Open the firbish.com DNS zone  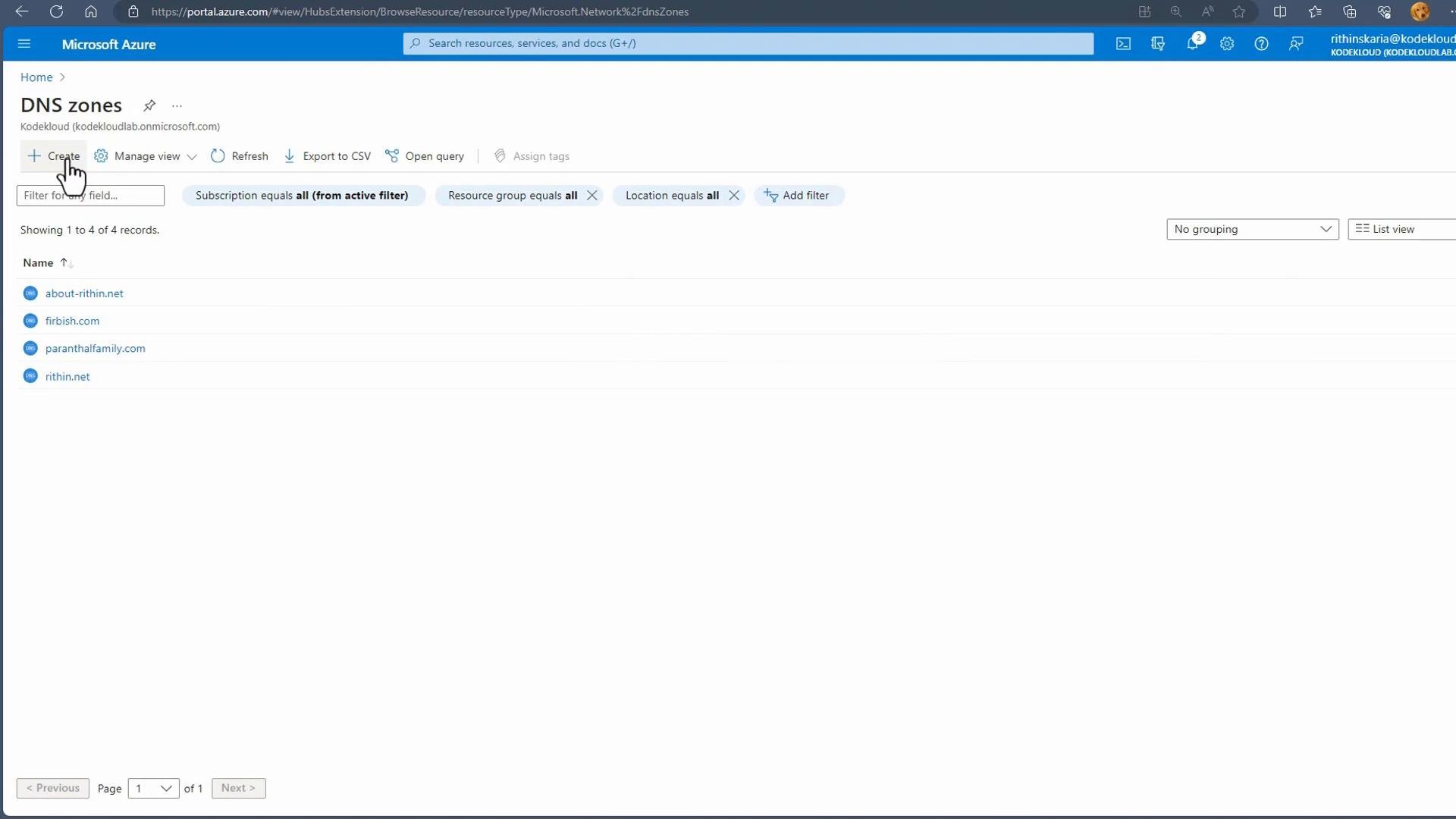72,321
